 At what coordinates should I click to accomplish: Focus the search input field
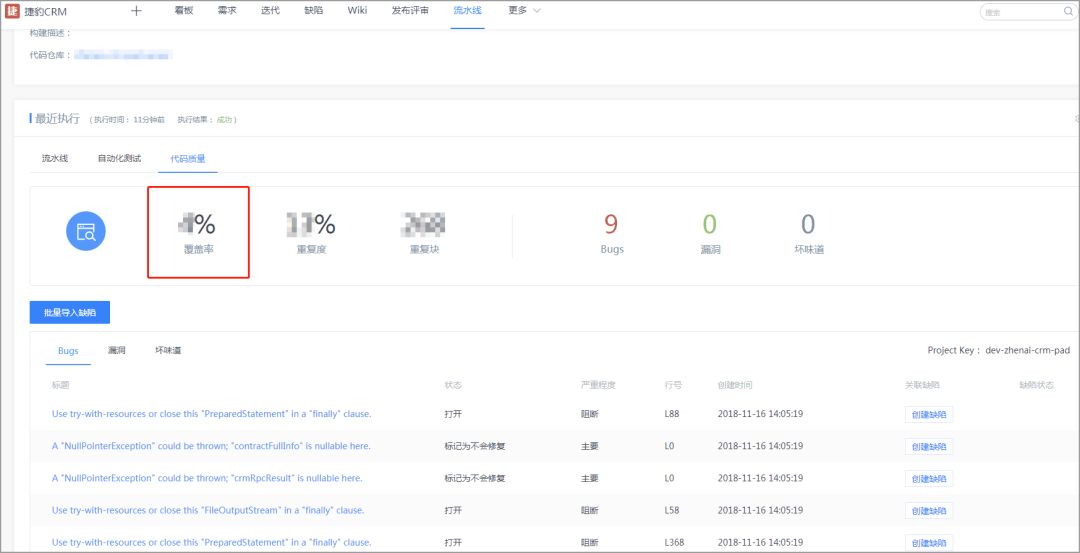(1020, 12)
